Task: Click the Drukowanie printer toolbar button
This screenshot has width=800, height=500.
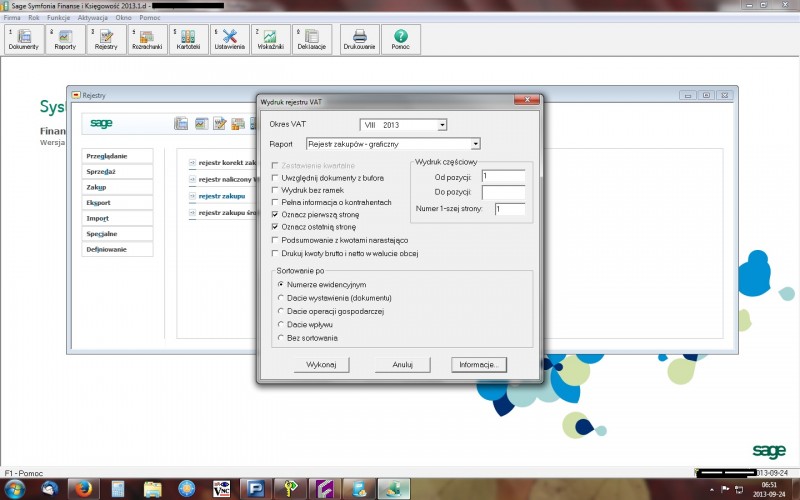Action: pos(360,39)
